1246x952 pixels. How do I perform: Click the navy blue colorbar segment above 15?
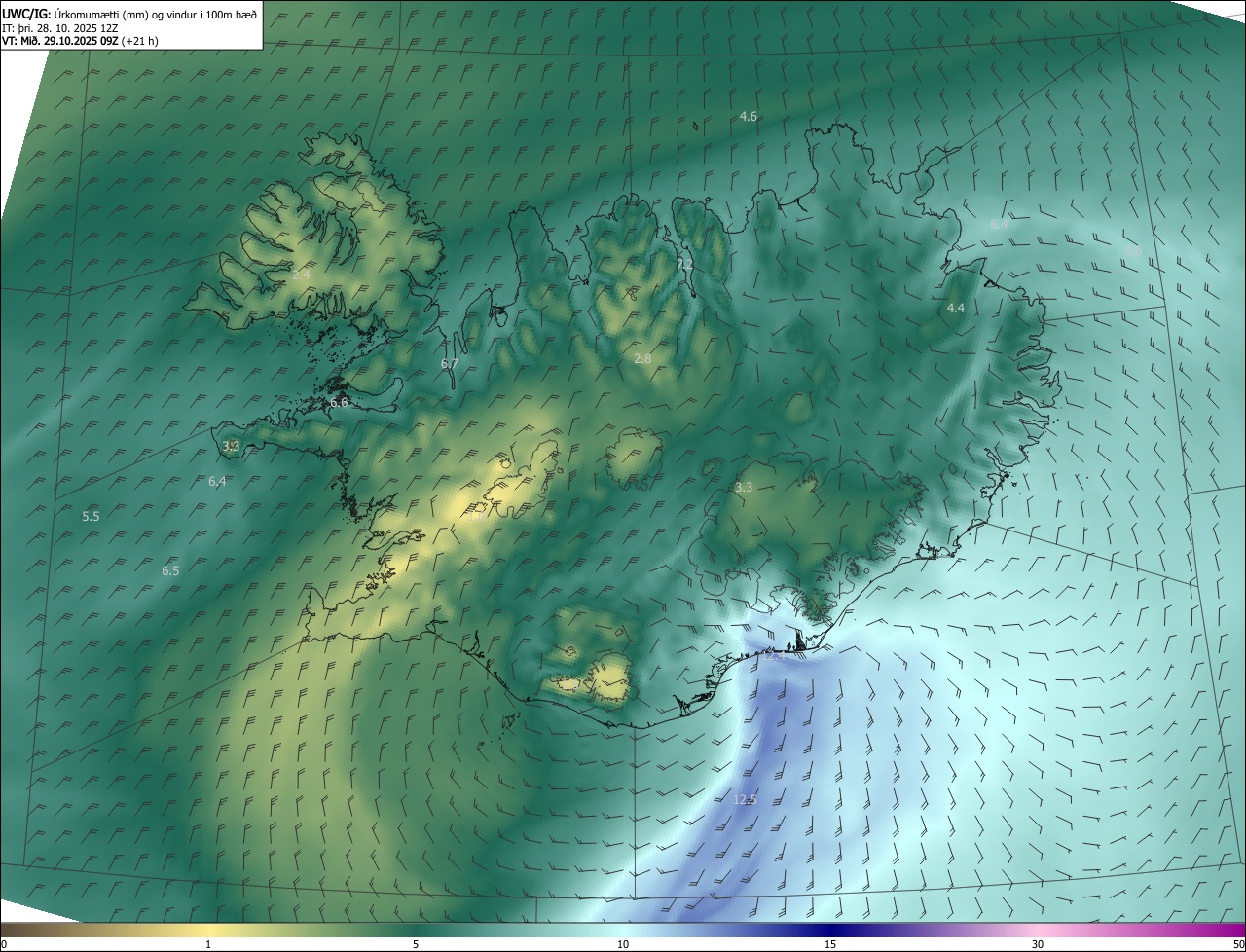(x=830, y=930)
